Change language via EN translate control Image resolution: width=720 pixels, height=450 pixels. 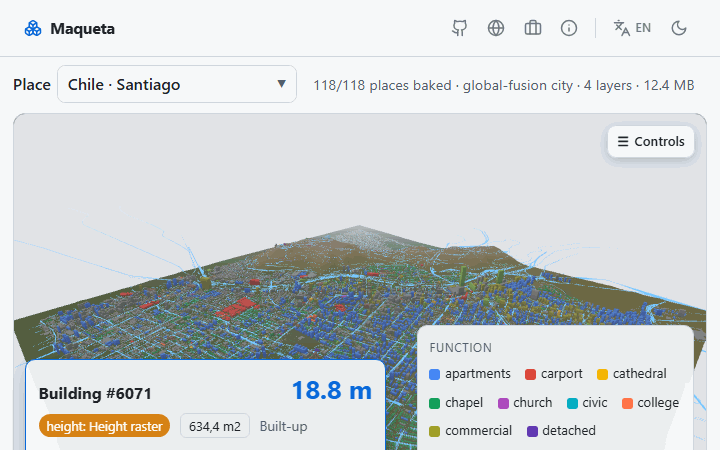(x=632, y=28)
